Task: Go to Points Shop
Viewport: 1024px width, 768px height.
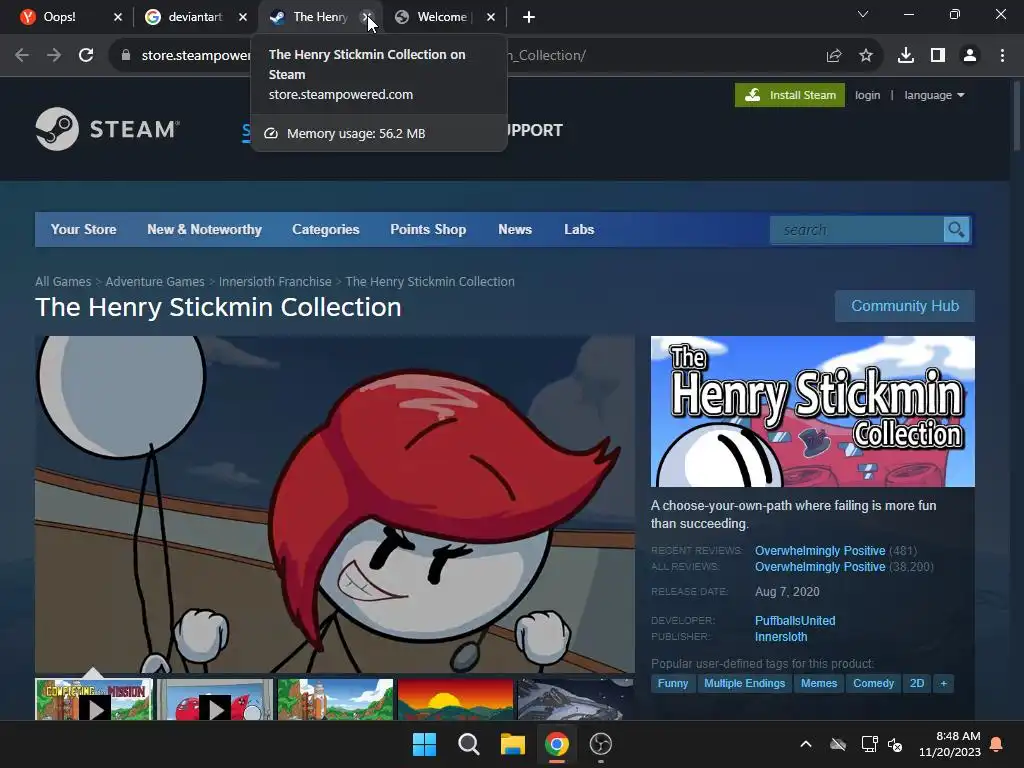Action: click(428, 229)
